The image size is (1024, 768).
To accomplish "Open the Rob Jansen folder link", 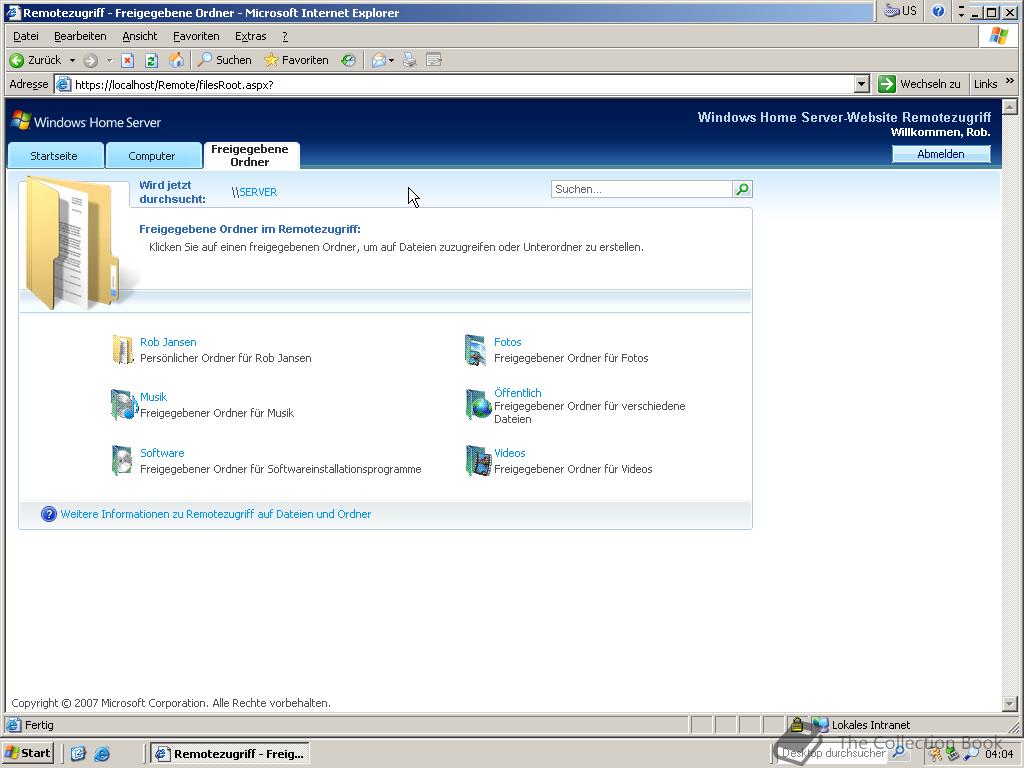I will click(x=168, y=342).
